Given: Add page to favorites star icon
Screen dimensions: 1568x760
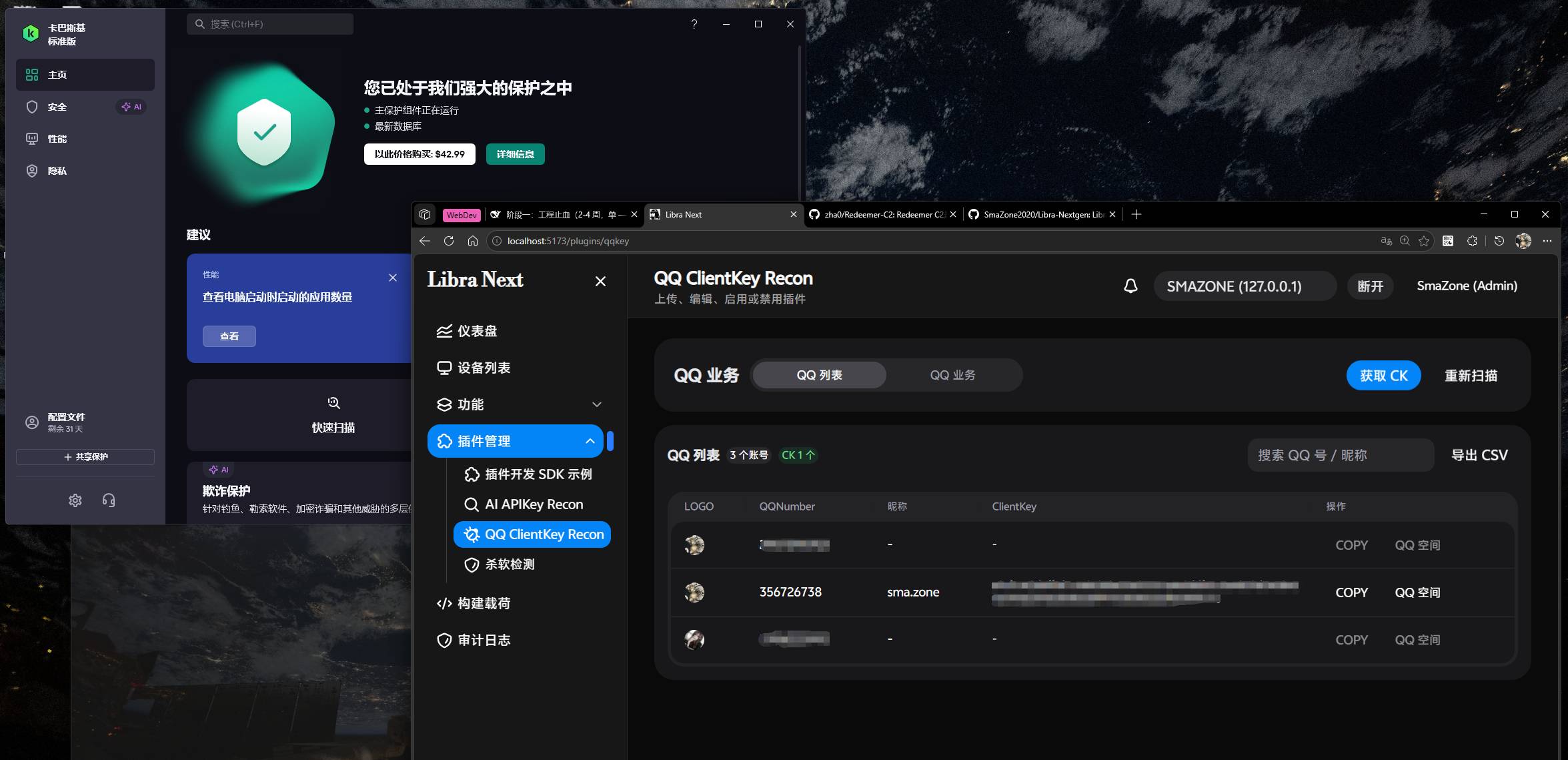Looking at the screenshot, I should tap(1424, 241).
